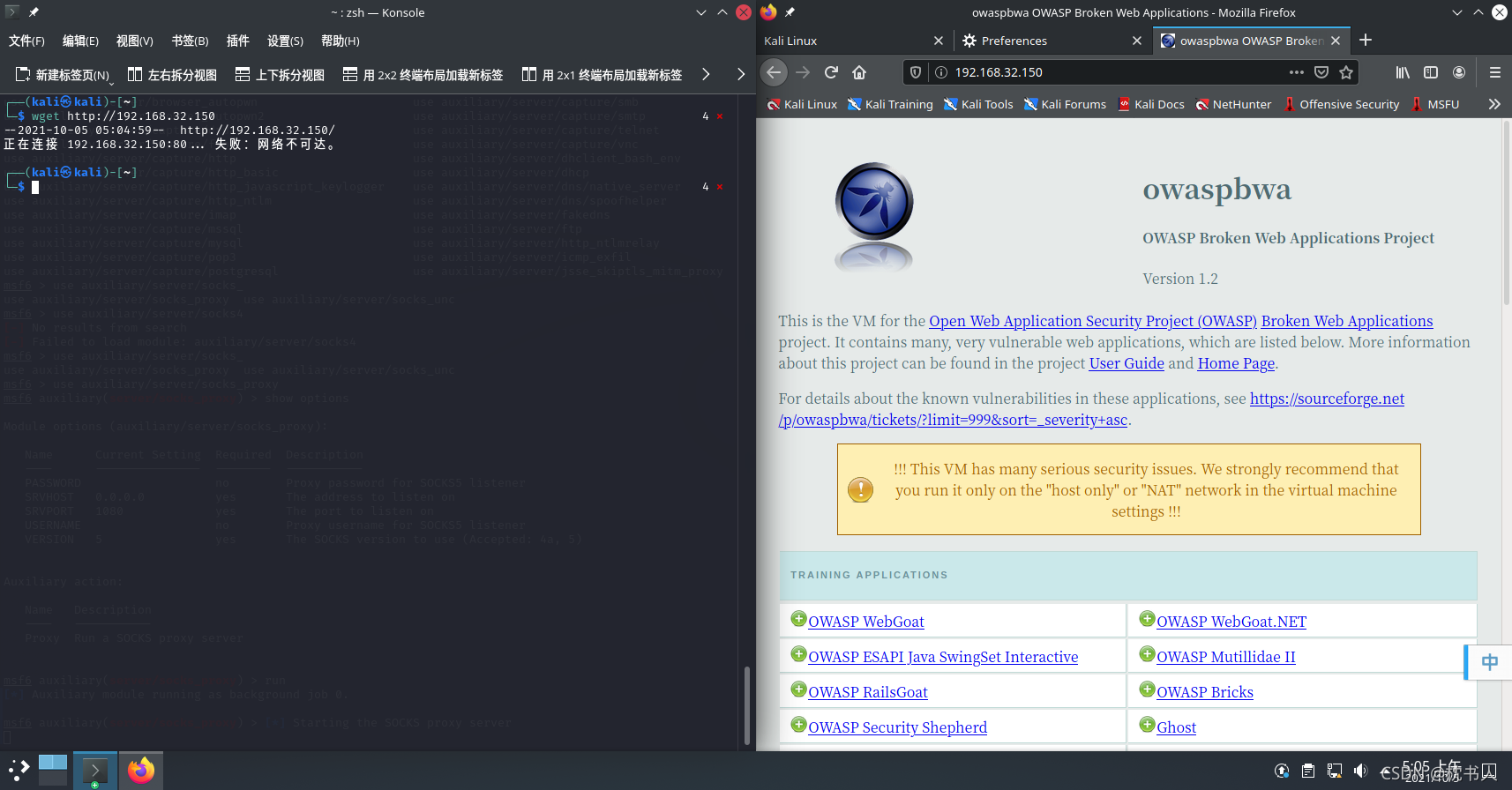Open OWASP WebGoat application
Screen dimensions: 1512x790
(x=866, y=622)
